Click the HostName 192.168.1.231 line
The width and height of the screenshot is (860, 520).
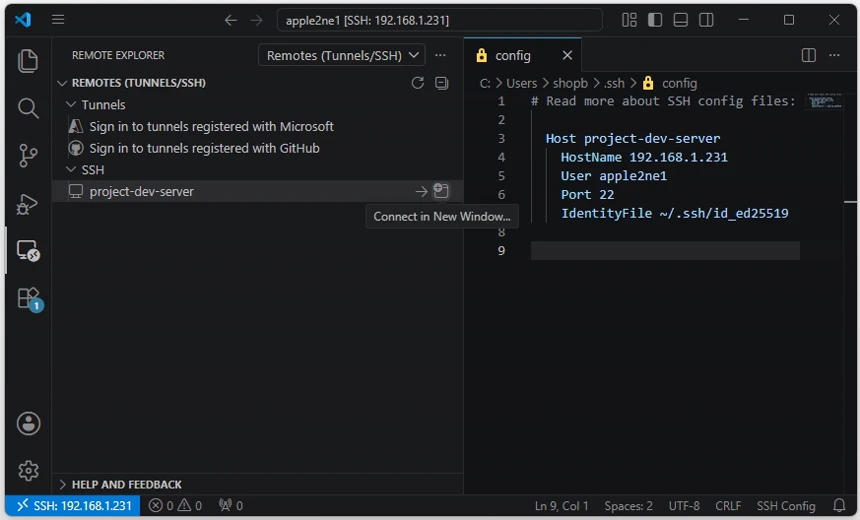point(644,157)
